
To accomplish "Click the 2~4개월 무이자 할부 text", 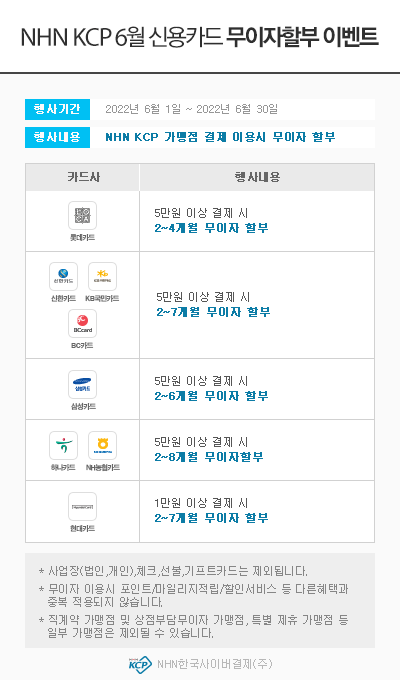I will point(211,228).
